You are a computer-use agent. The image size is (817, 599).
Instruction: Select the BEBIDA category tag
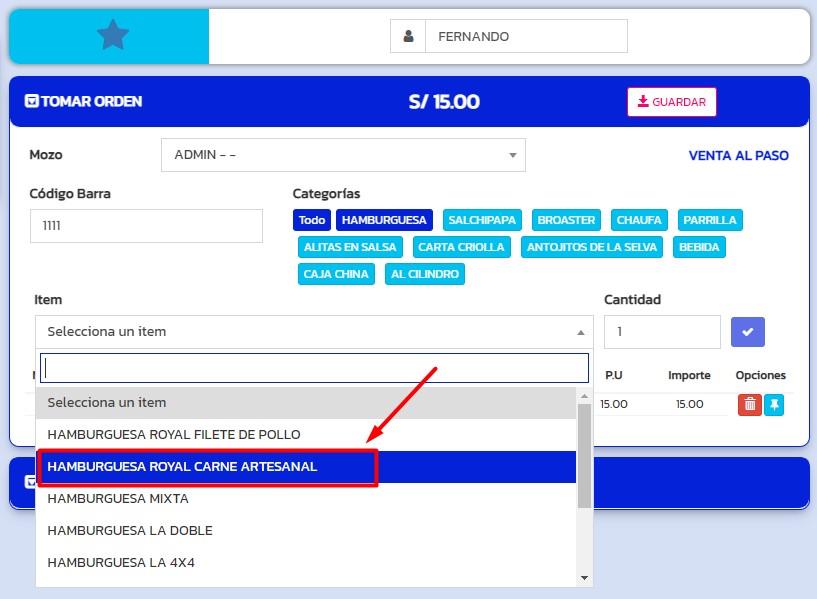click(698, 247)
